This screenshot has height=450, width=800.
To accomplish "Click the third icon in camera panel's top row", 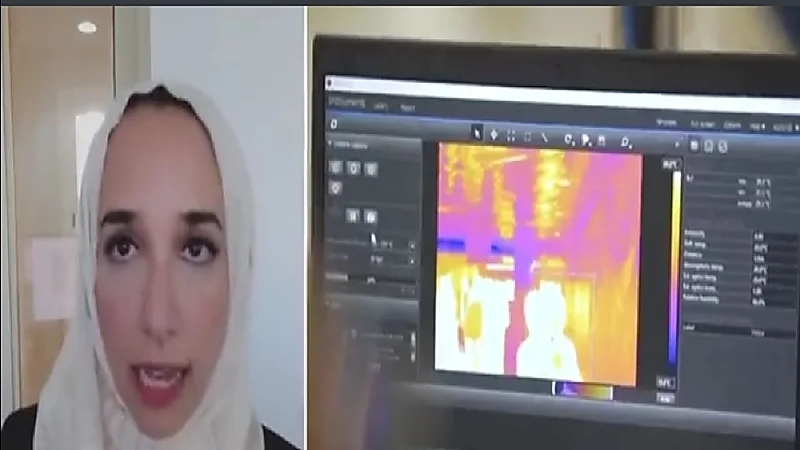I will (x=371, y=169).
